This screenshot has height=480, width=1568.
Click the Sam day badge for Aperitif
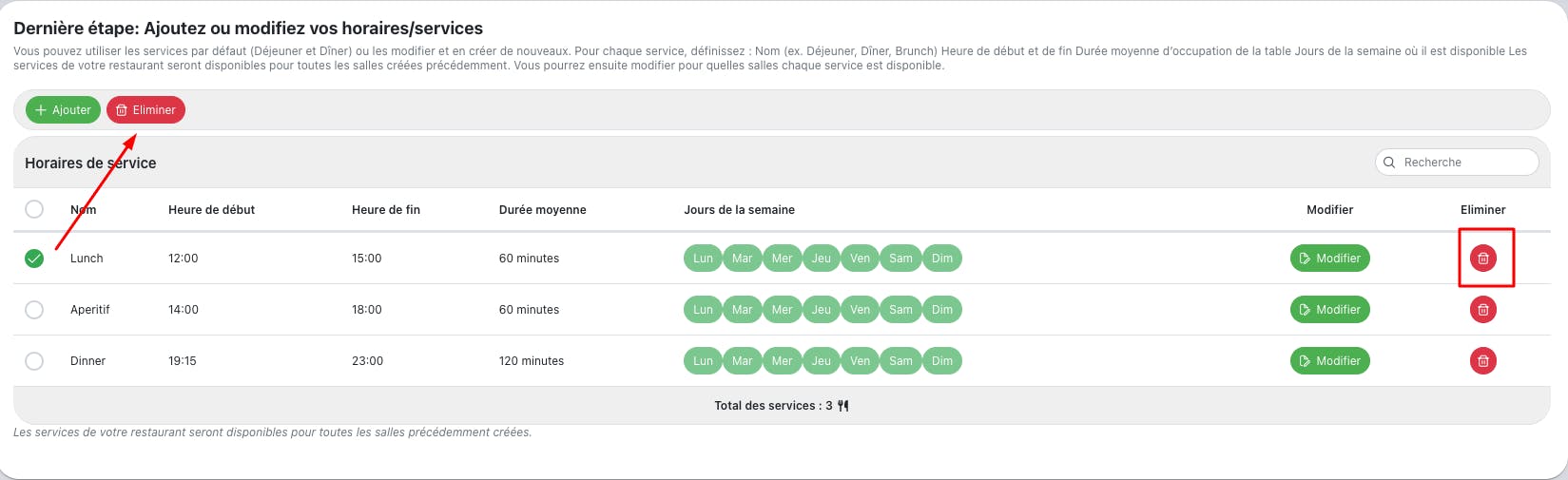[900, 309]
